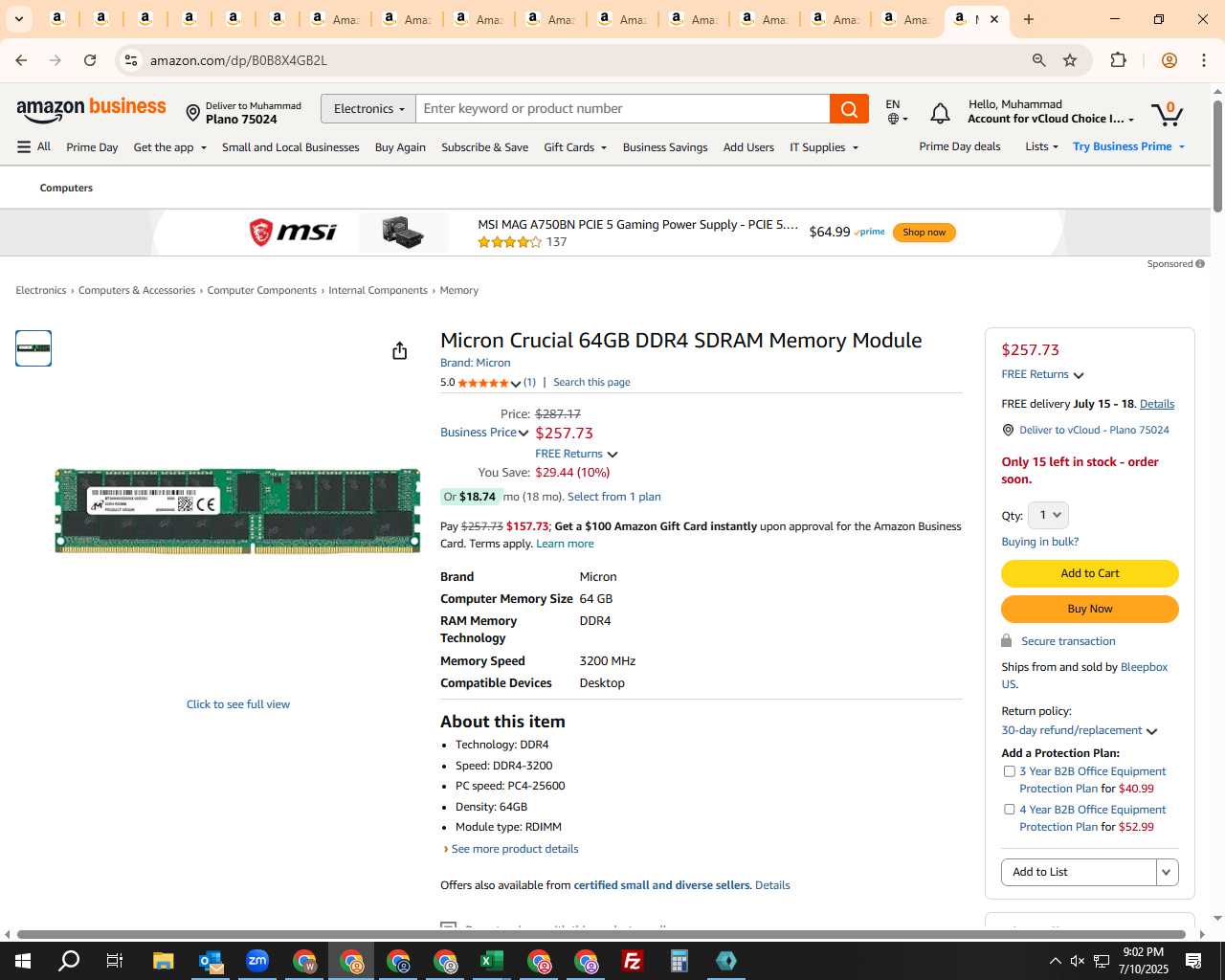Click Select from 1 plan link

[614, 497]
